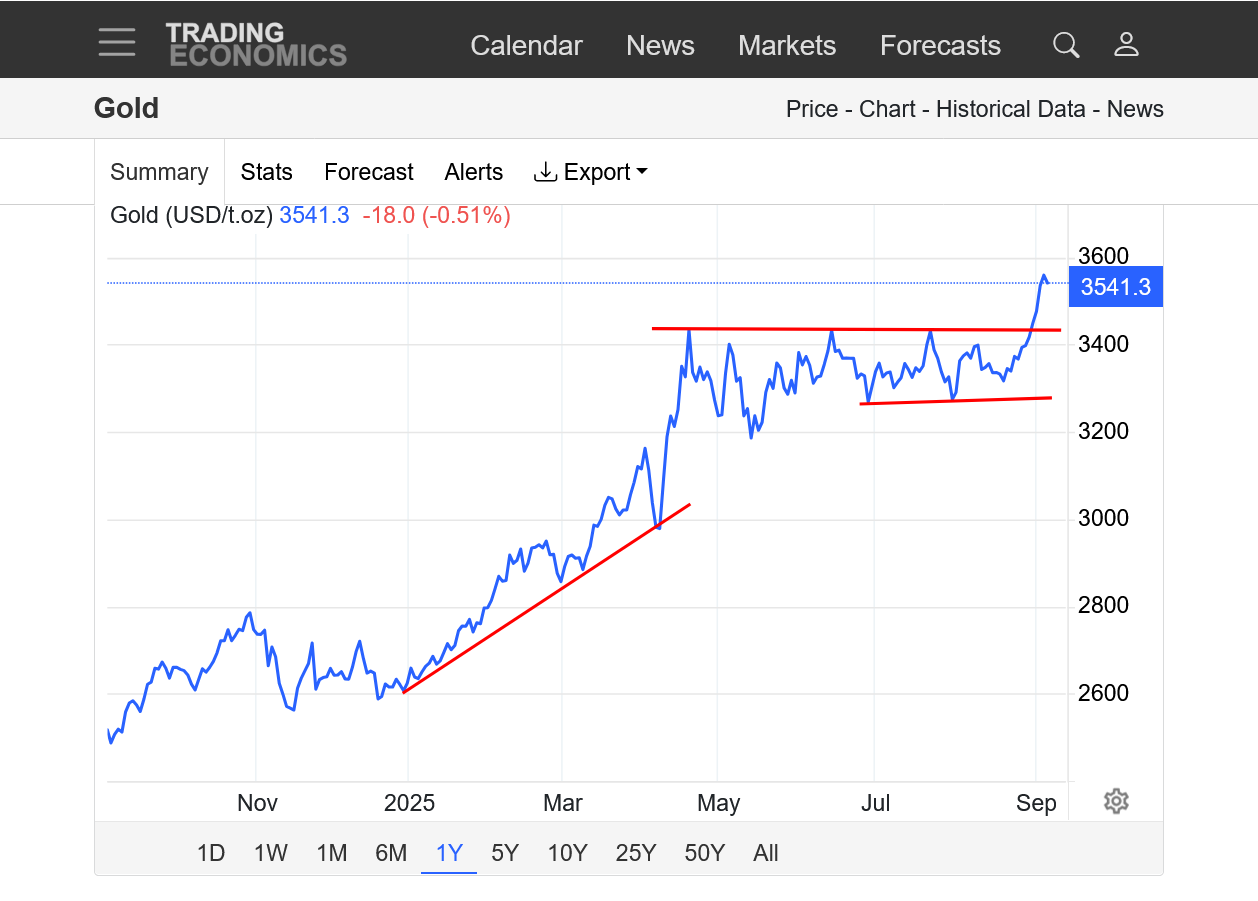This screenshot has width=1258, height=901.
Task: Click the Nov date axis label
Action: tap(257, 803)
